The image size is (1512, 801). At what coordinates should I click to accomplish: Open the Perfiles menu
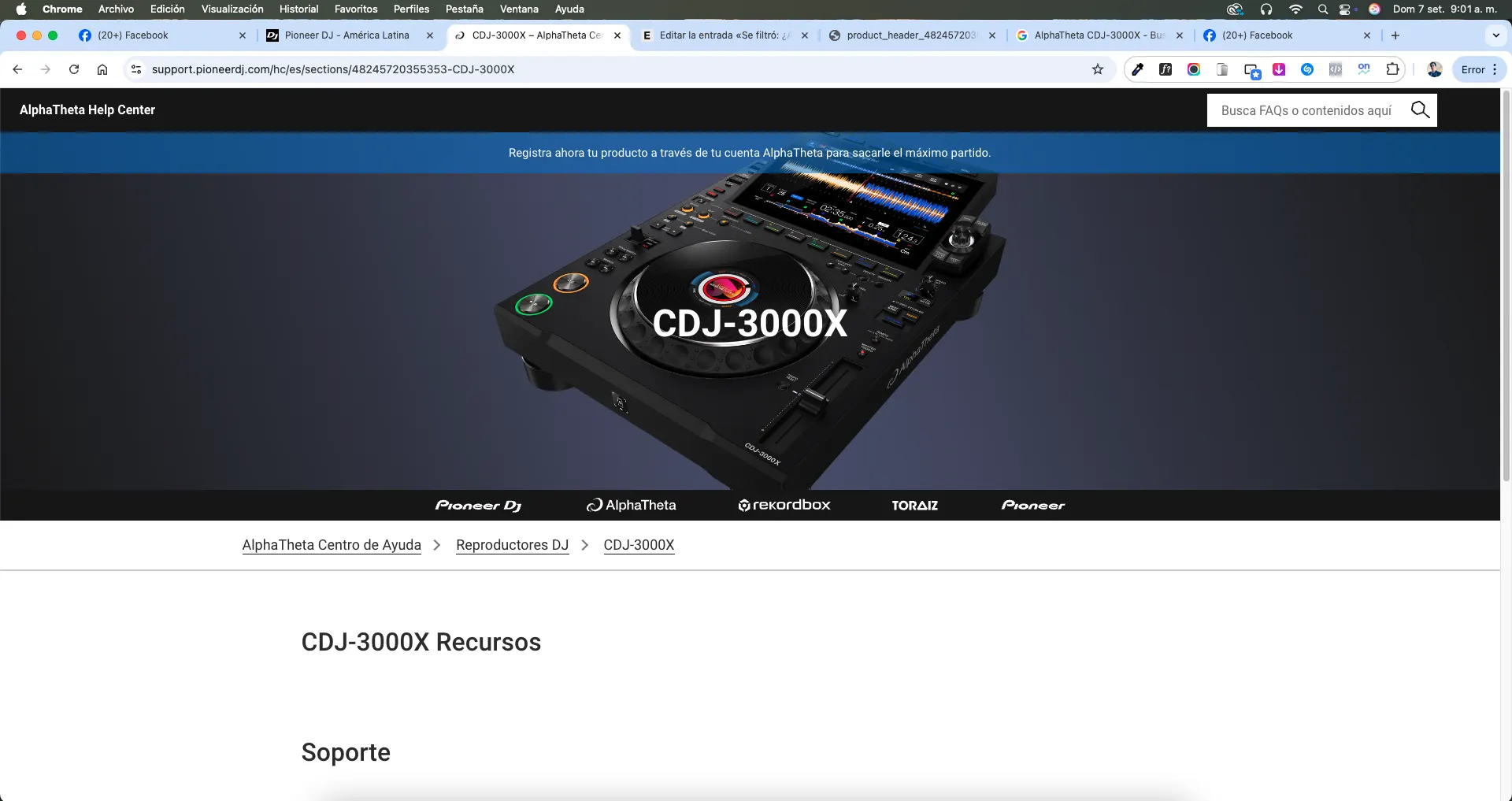(x=411, y=9)
